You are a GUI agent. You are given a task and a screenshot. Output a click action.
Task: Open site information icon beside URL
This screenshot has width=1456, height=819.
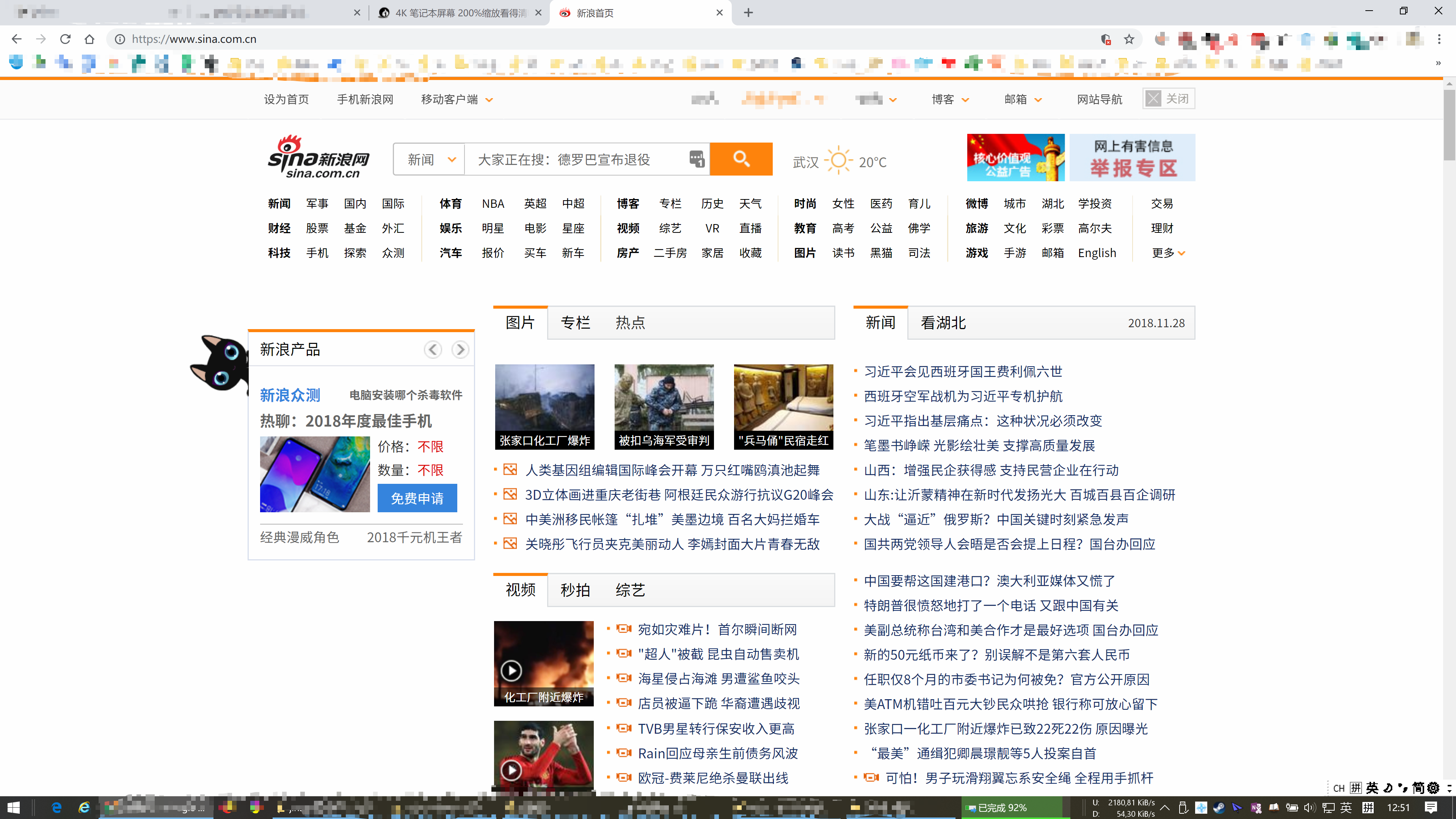click(x=120, y=39)
